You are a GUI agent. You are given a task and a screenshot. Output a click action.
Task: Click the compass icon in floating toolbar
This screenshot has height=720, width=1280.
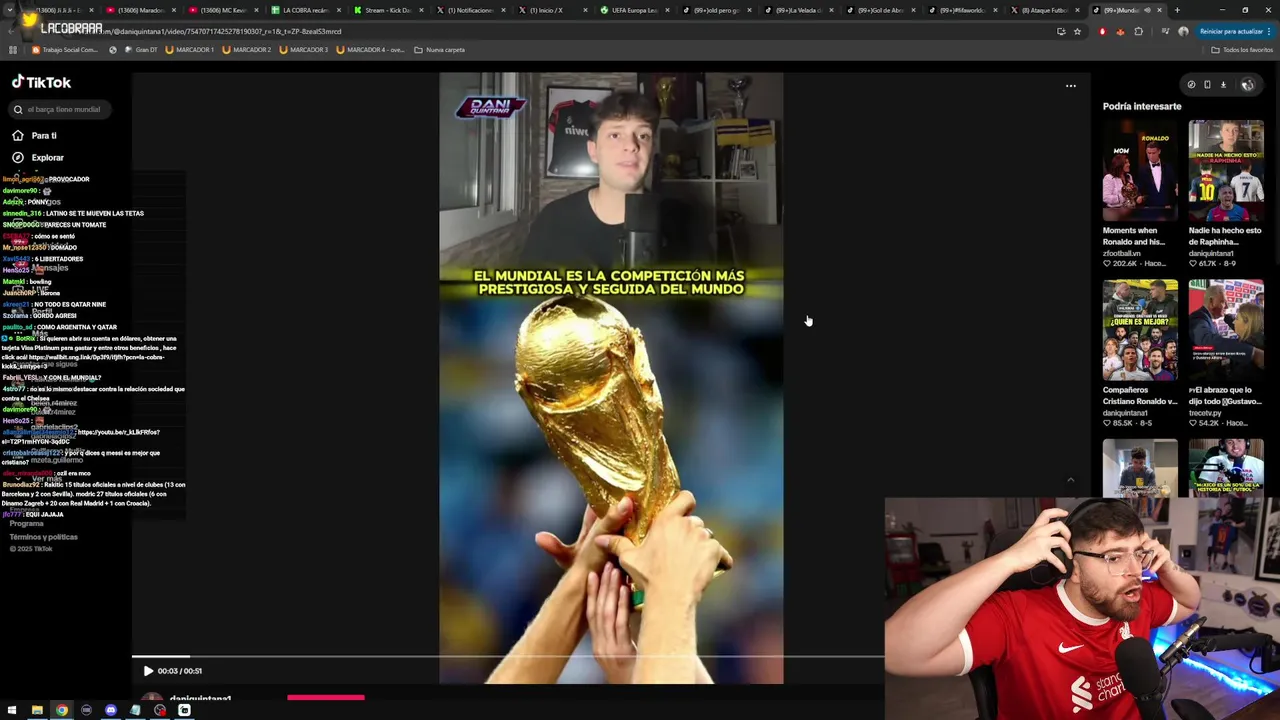click(1191, 85)
